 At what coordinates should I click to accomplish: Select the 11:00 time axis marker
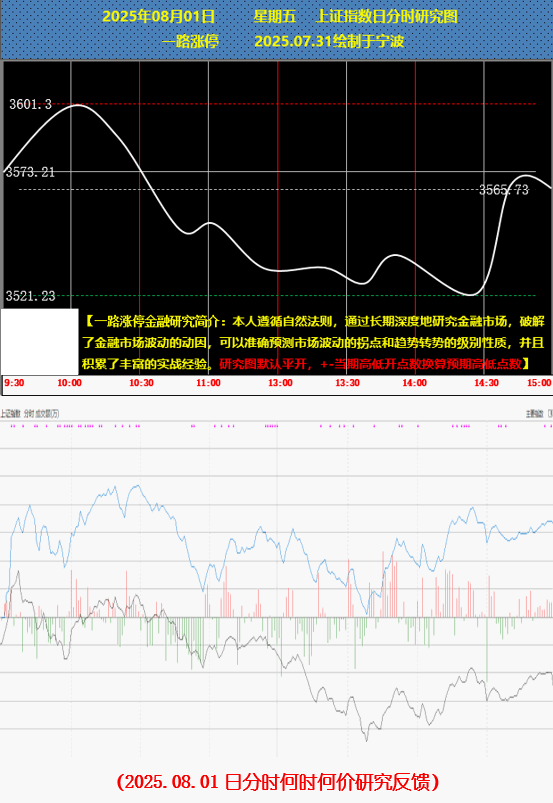pos(208,383)
